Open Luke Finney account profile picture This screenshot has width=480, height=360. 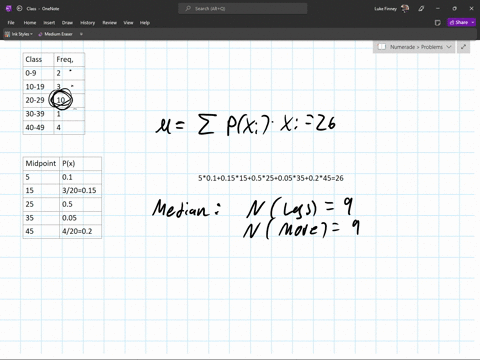pyautogui.click(x=405, y=9)
